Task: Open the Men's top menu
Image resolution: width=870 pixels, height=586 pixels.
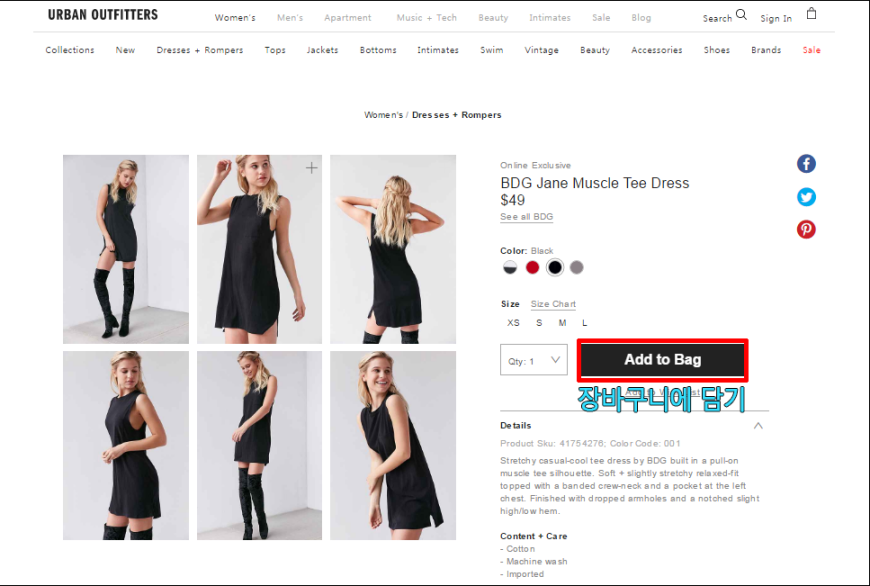Action: tap(290, 18)
